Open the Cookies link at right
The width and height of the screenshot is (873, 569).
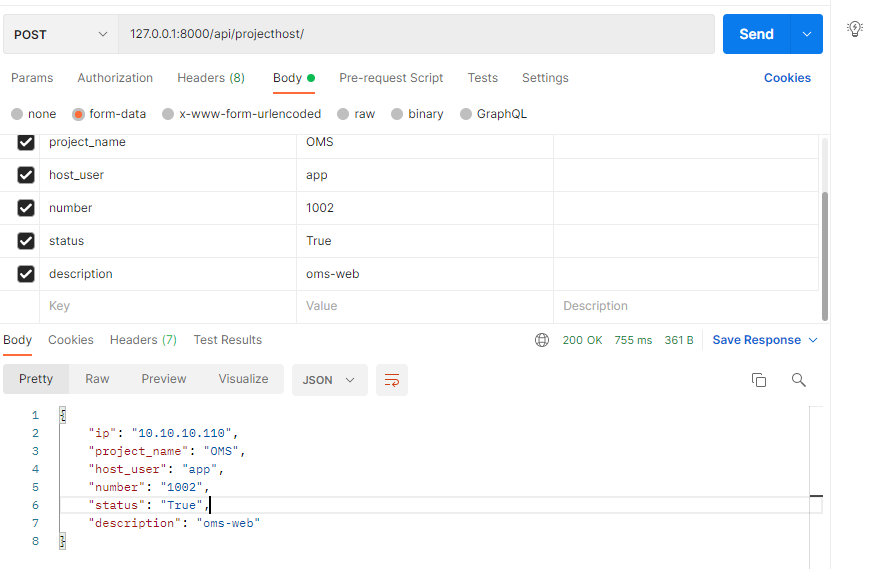(x=787, y=78)
